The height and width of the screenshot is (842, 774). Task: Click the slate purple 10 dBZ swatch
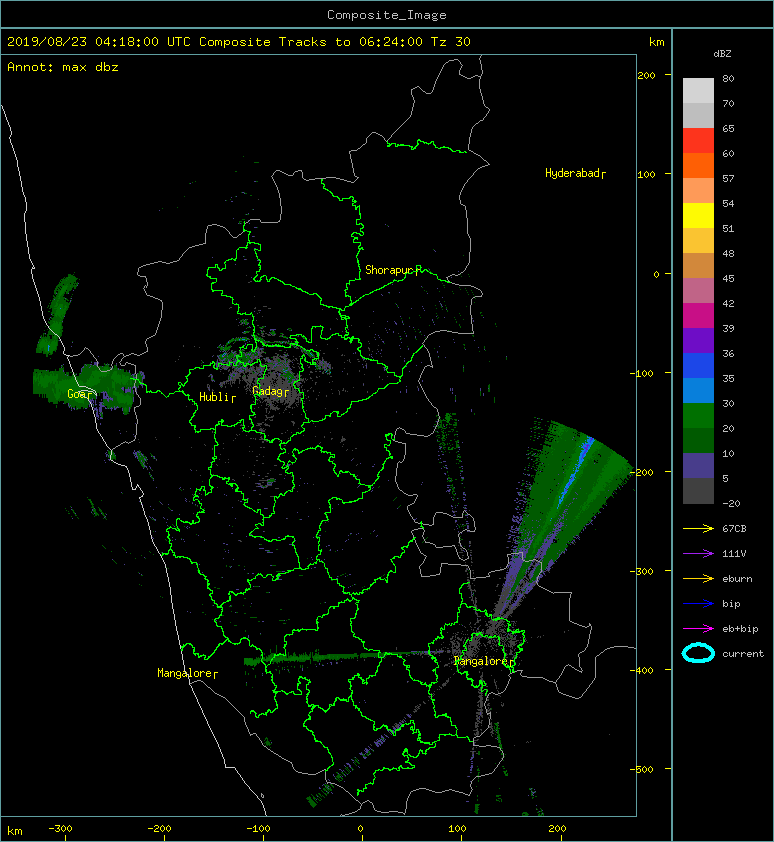[698, 466]
